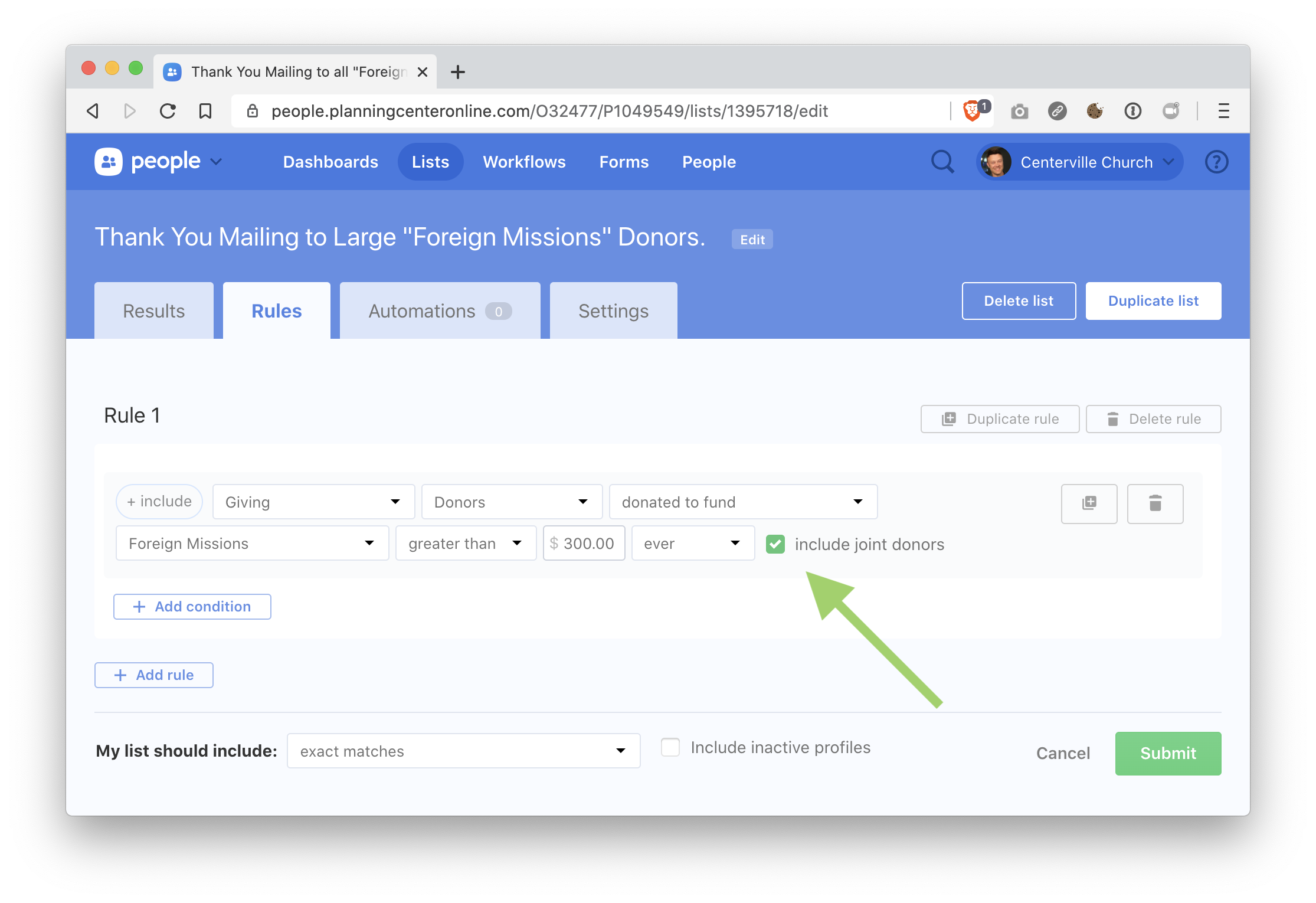Click the trash icon to delete condition

tap(1155, 503)
